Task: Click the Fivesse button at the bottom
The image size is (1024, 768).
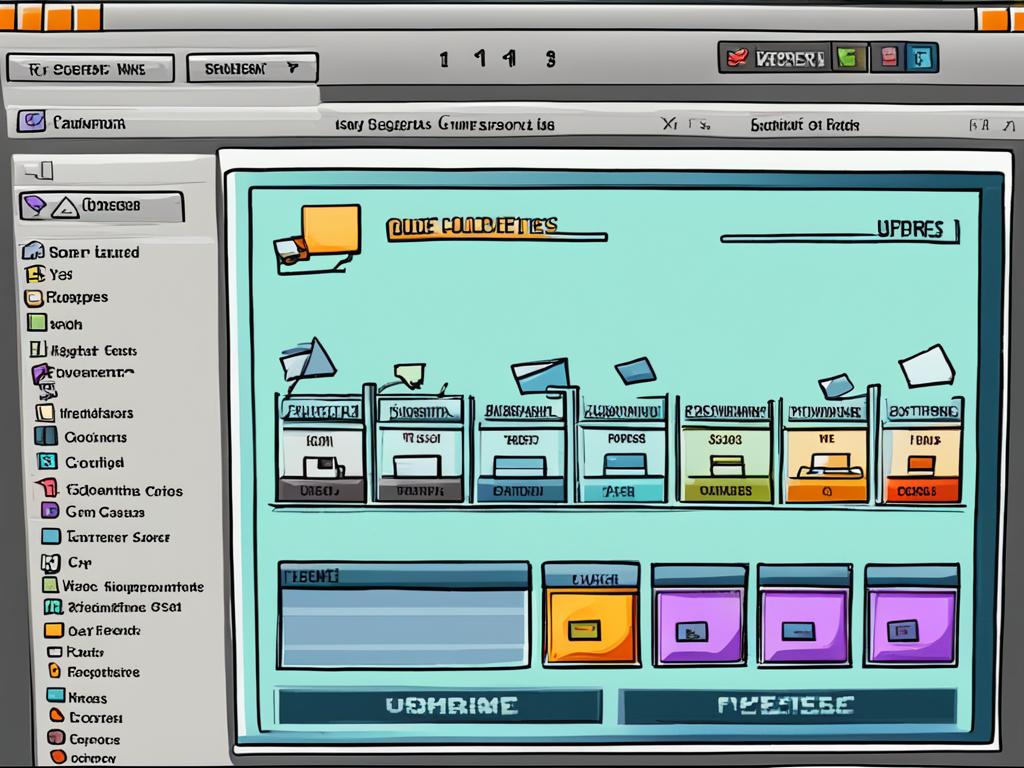Action: 787,706
